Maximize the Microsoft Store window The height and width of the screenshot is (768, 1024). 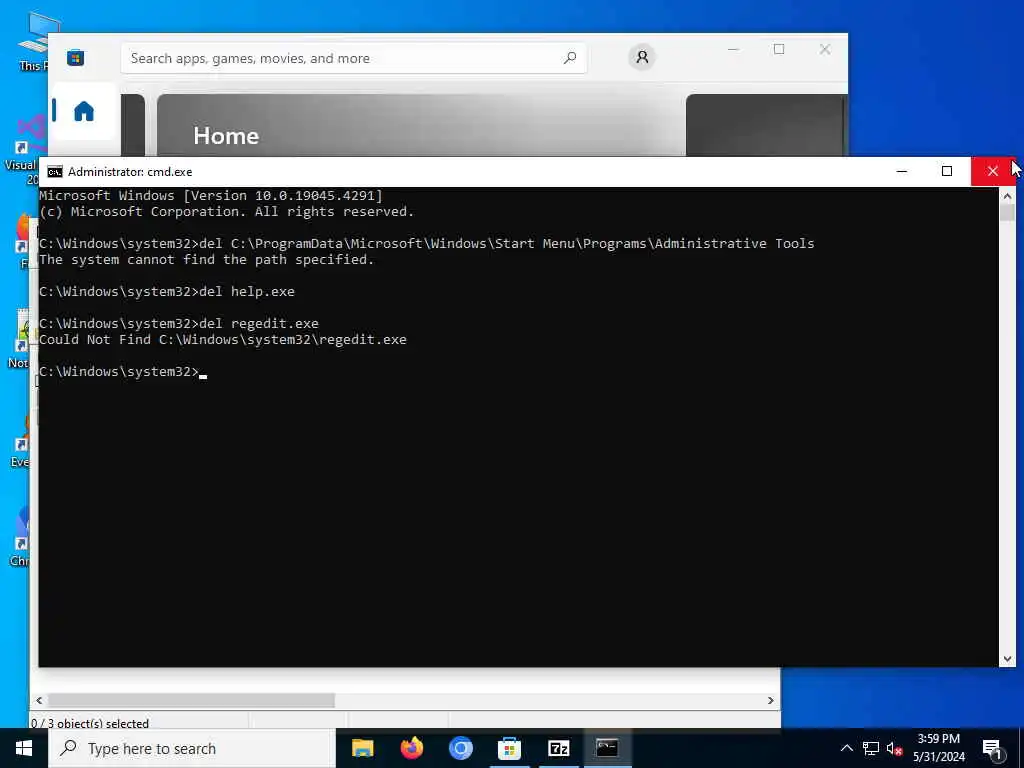tap(779, 49)
